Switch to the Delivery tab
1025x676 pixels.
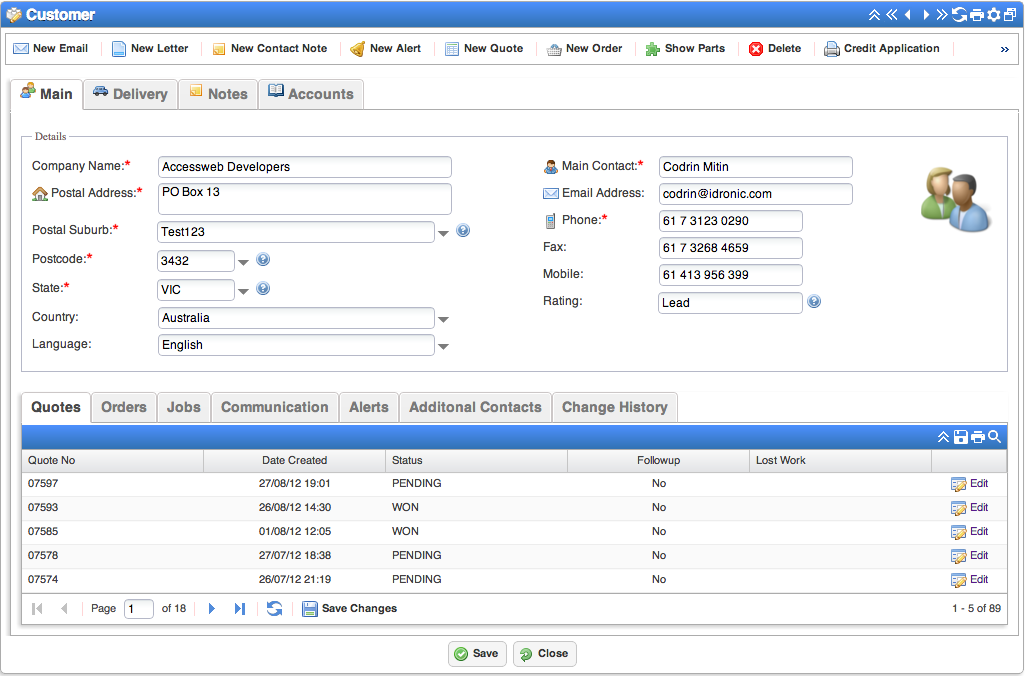pos(130,94)
